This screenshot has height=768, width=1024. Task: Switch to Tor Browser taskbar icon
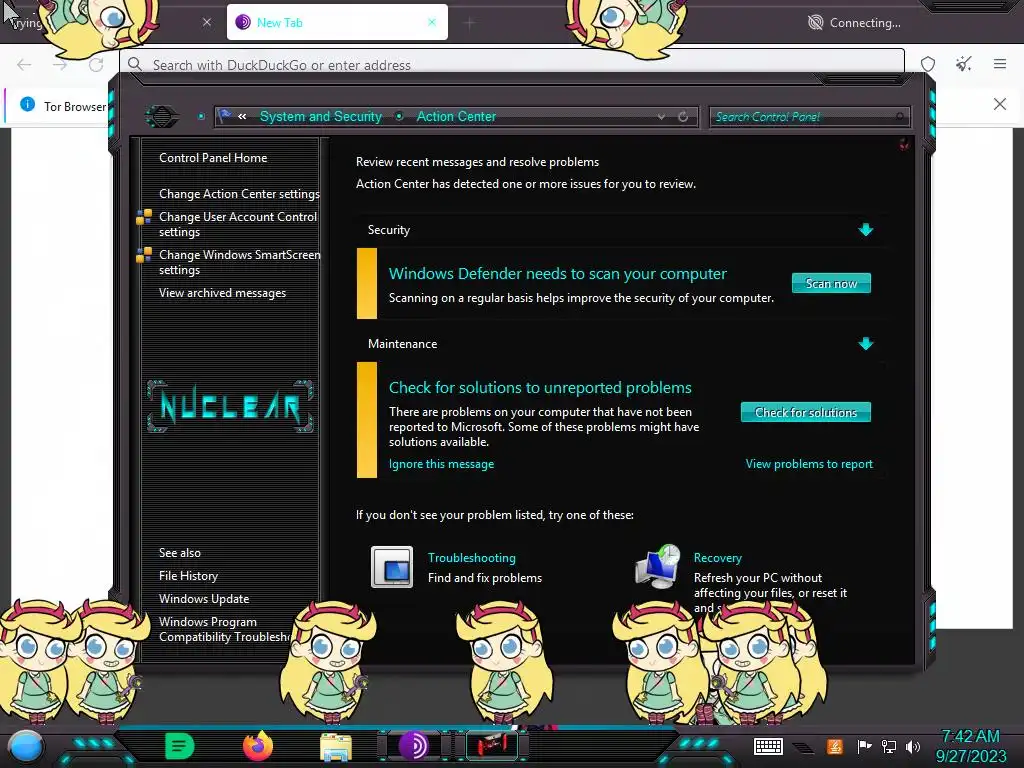pyautogui.click(x=413, y=746)
